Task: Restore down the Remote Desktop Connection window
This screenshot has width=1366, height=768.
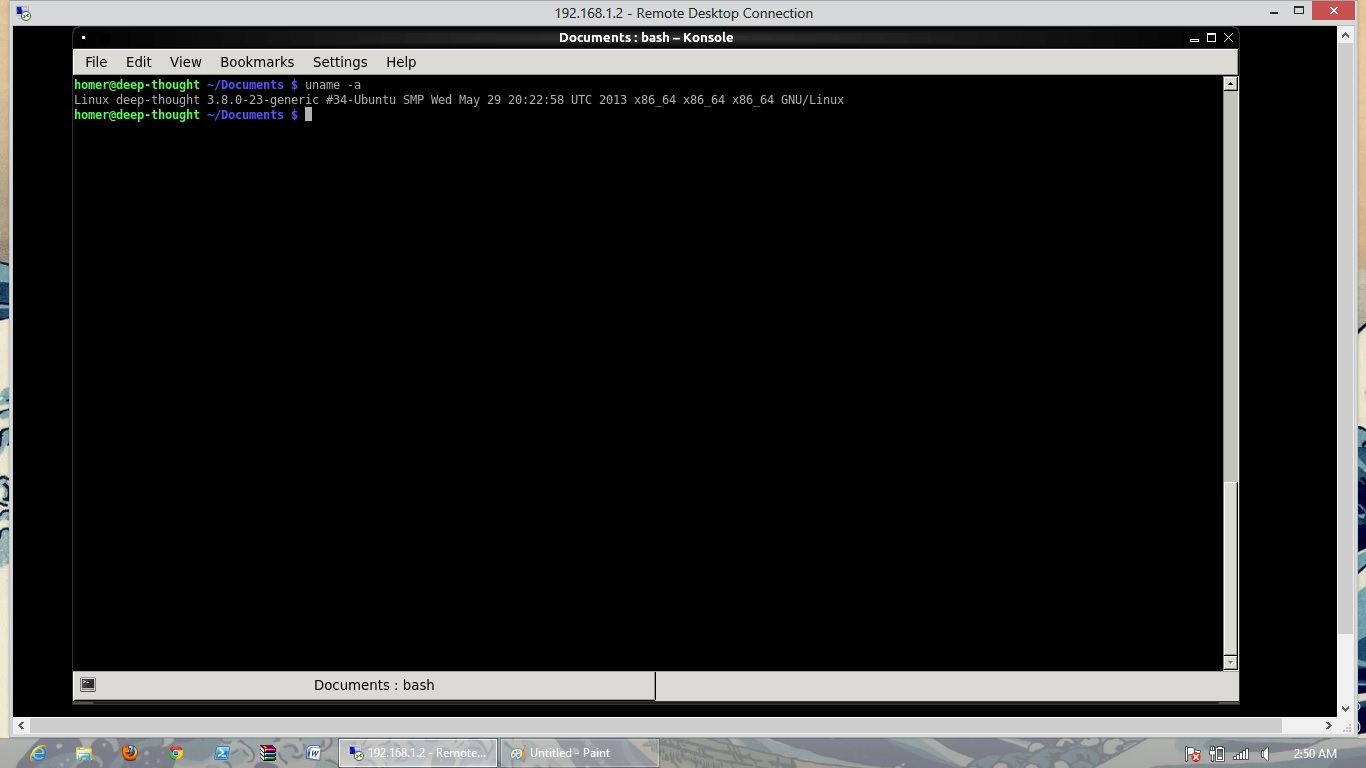Action: click(1299, 11)
